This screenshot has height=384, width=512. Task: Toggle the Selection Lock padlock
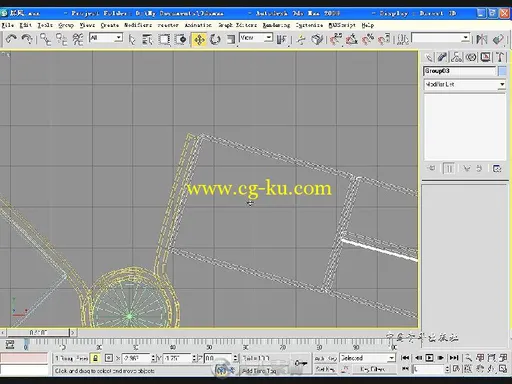(x=96, y=358)
